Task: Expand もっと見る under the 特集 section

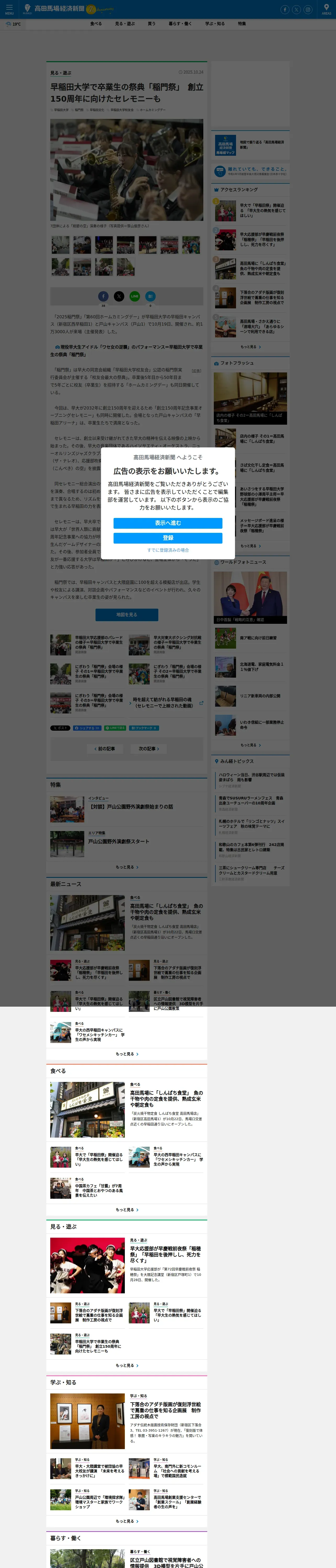Action: point(127,867)
